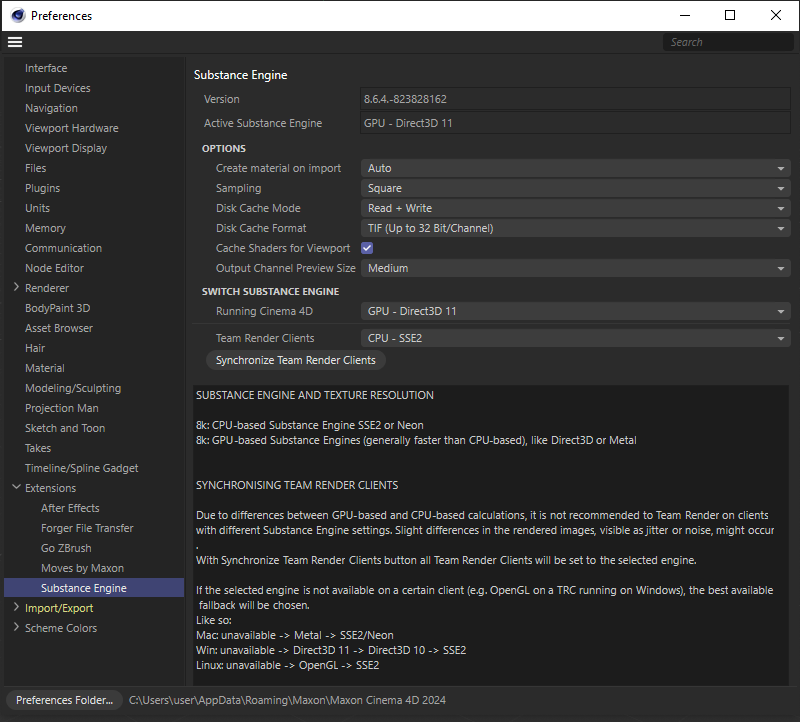Click the Active Substance Engine field
The width and height of the screenshot is (800, 722).
pos(575,123)
